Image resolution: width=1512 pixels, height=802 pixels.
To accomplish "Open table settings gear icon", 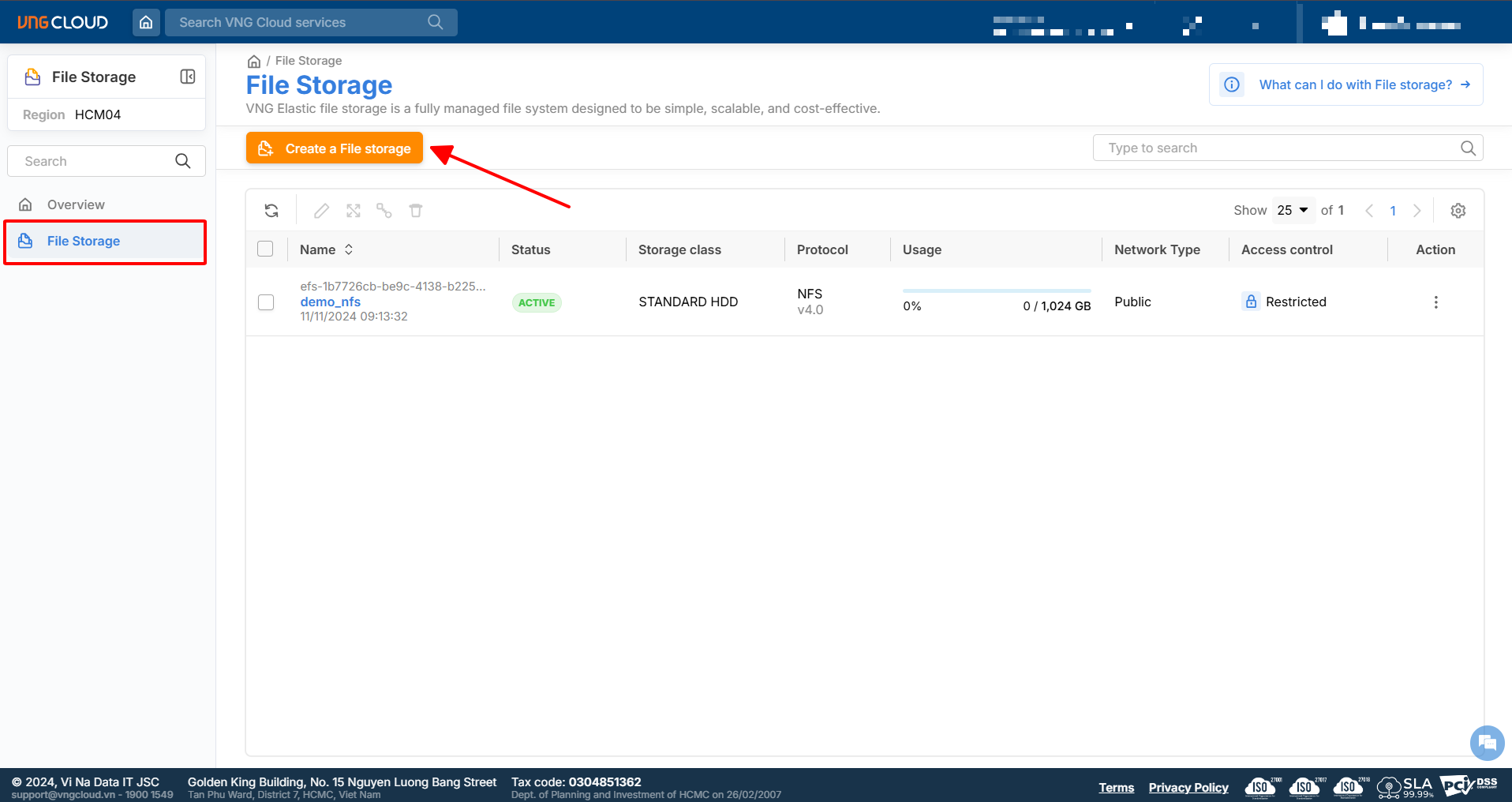I will 1458,211.
